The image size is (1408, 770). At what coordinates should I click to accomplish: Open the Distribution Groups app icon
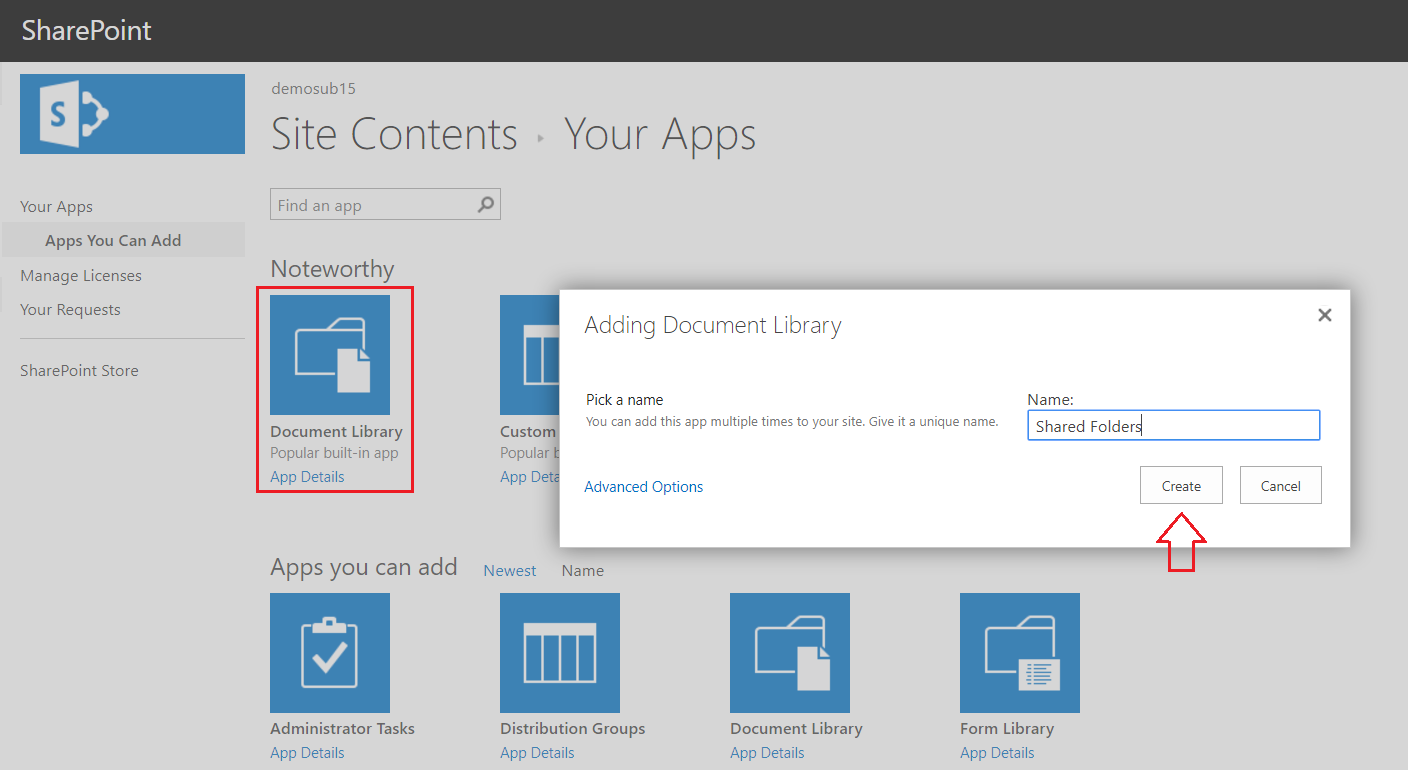560,653
